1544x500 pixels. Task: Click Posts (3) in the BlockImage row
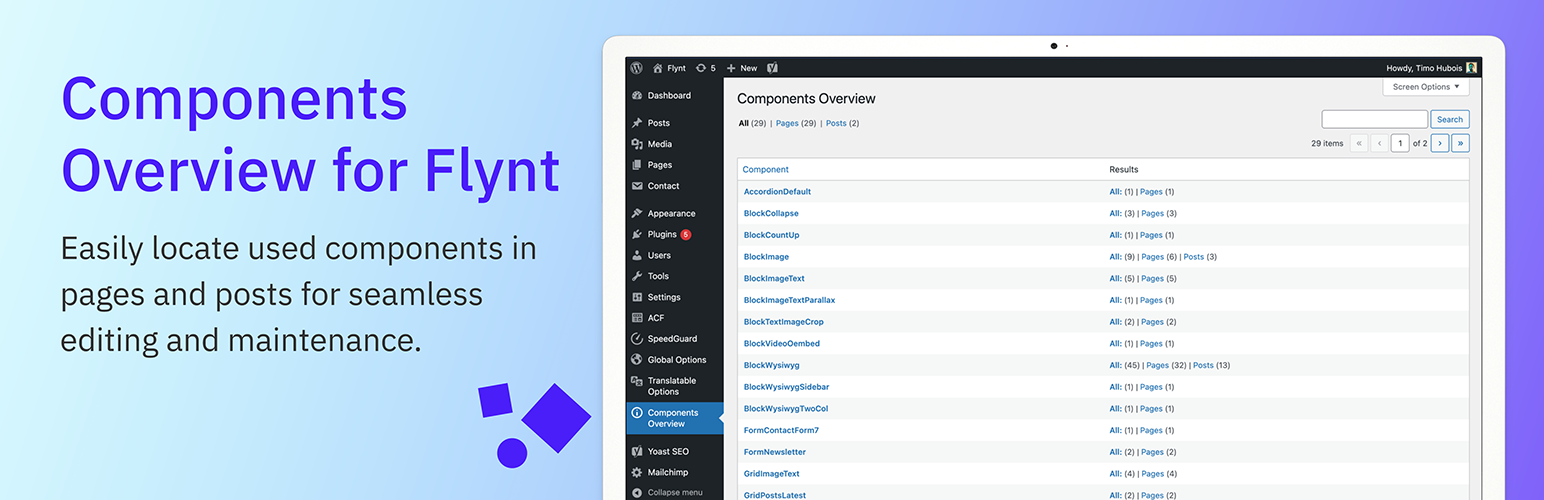[x=1200, y=257]
